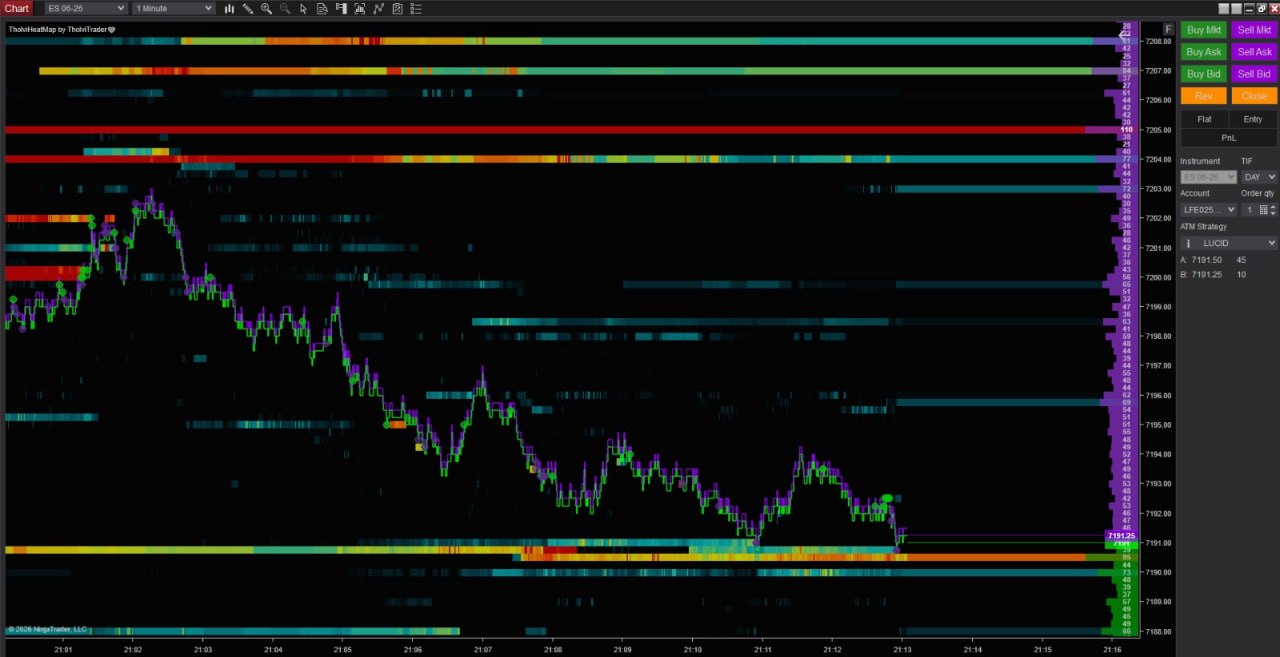Click the red Chart tab label
This screenshot has width=1280, height=657.
[x=17, y=8]
